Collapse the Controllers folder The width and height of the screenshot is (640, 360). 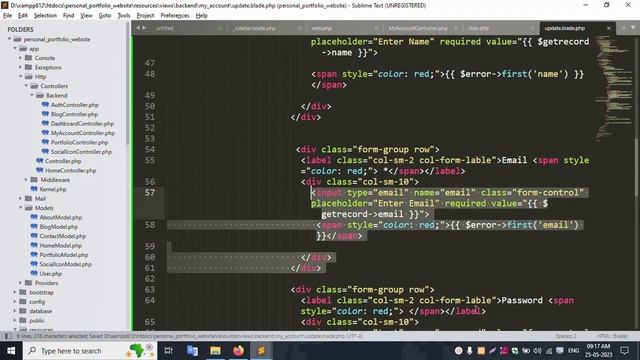point(27,86)
